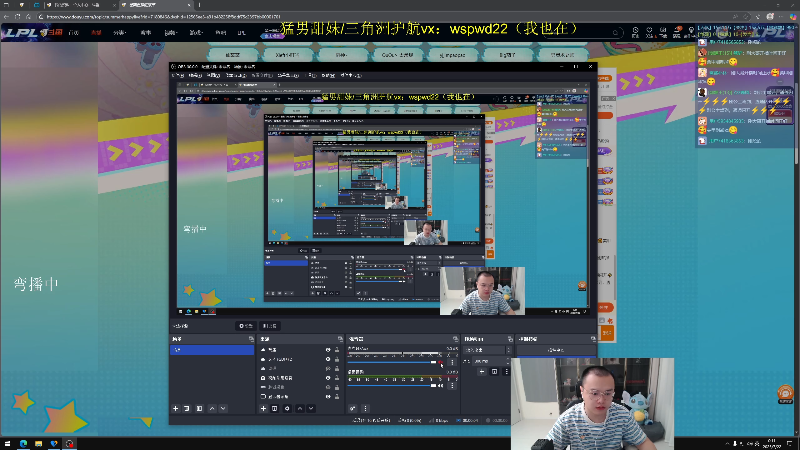Move the selected source down
The width and height of the screenshot is (800, 450).
(x=311, y=409)
